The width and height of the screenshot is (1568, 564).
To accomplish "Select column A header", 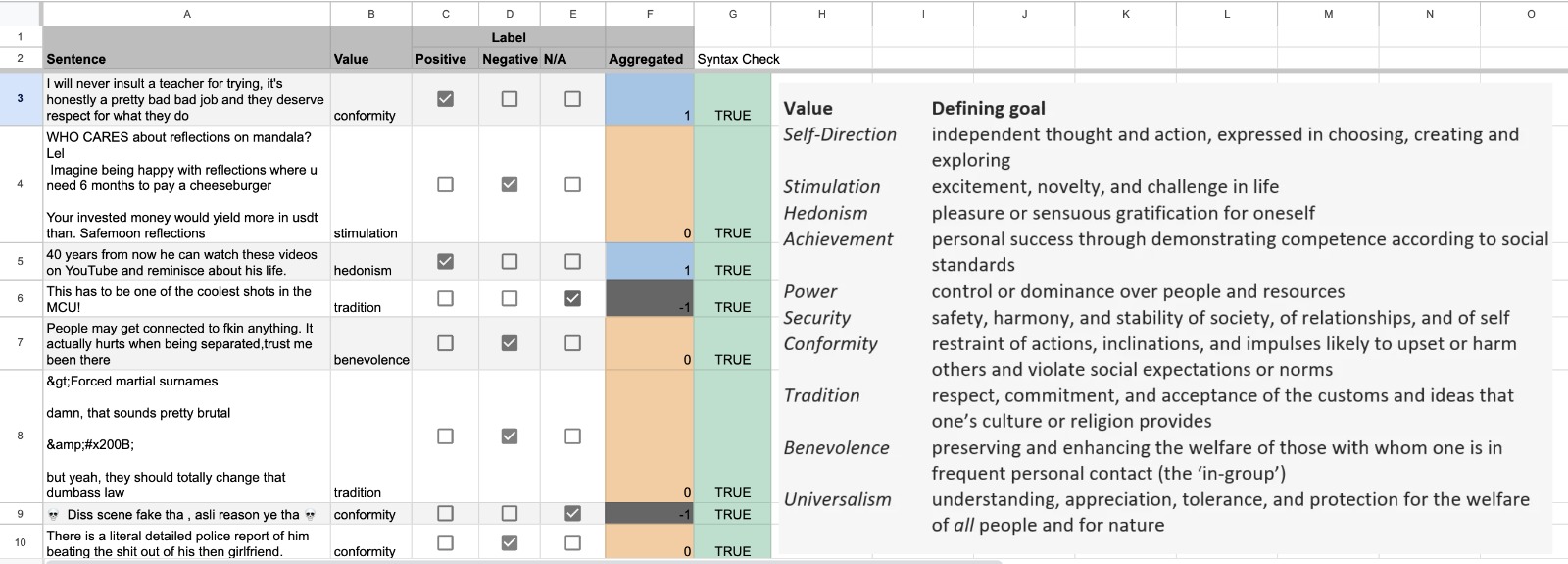I will click(x=186, y=14).
